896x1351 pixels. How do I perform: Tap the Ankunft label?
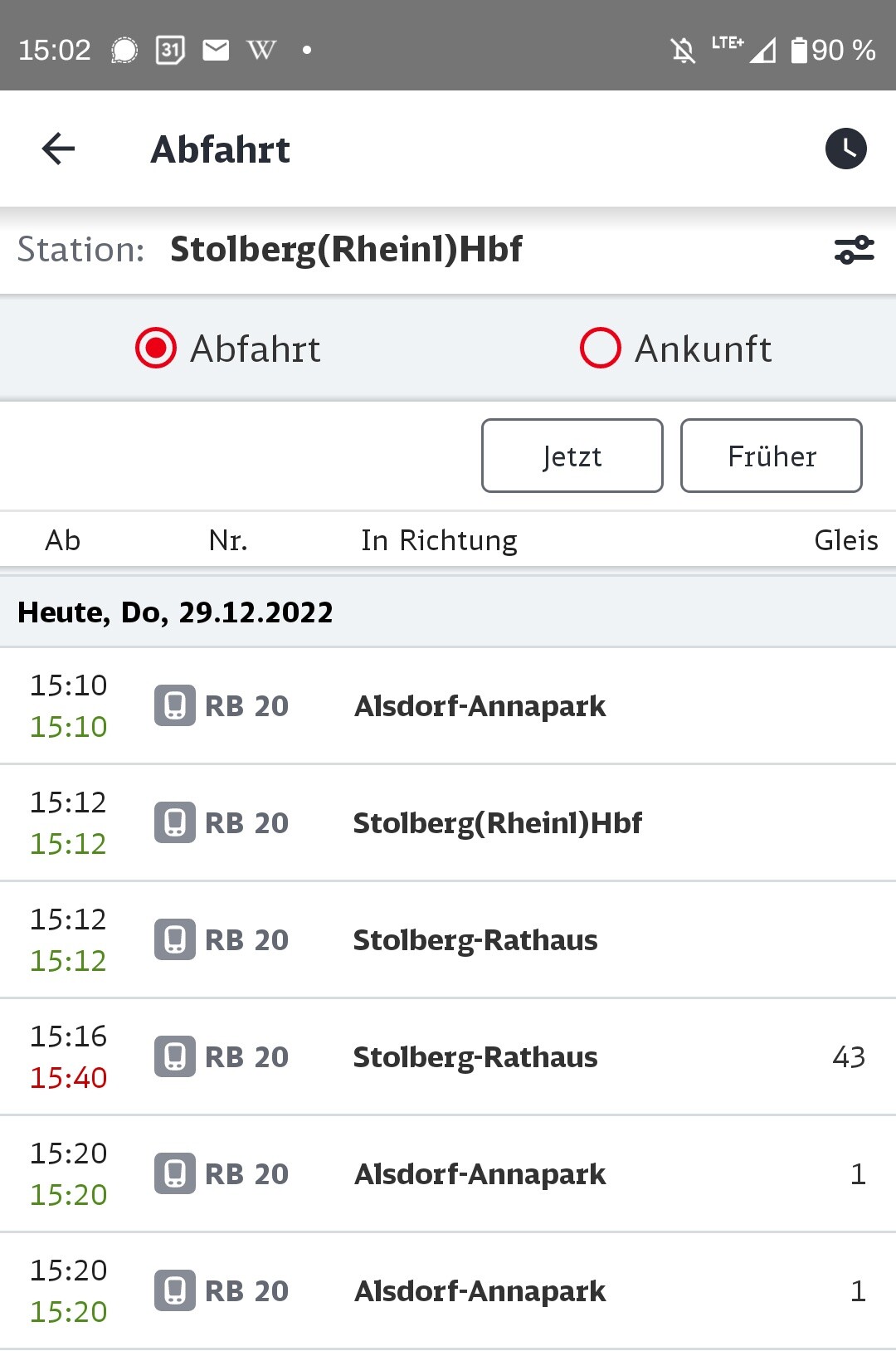(703, 349)
